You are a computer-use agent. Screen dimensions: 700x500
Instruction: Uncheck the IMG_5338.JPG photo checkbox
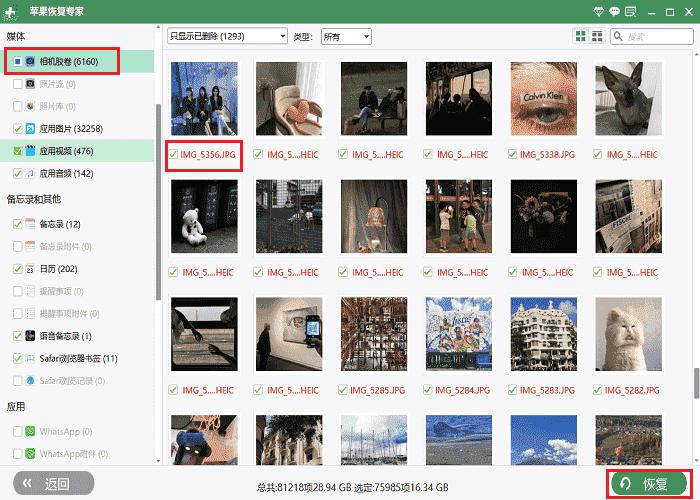tap(514, 155)
